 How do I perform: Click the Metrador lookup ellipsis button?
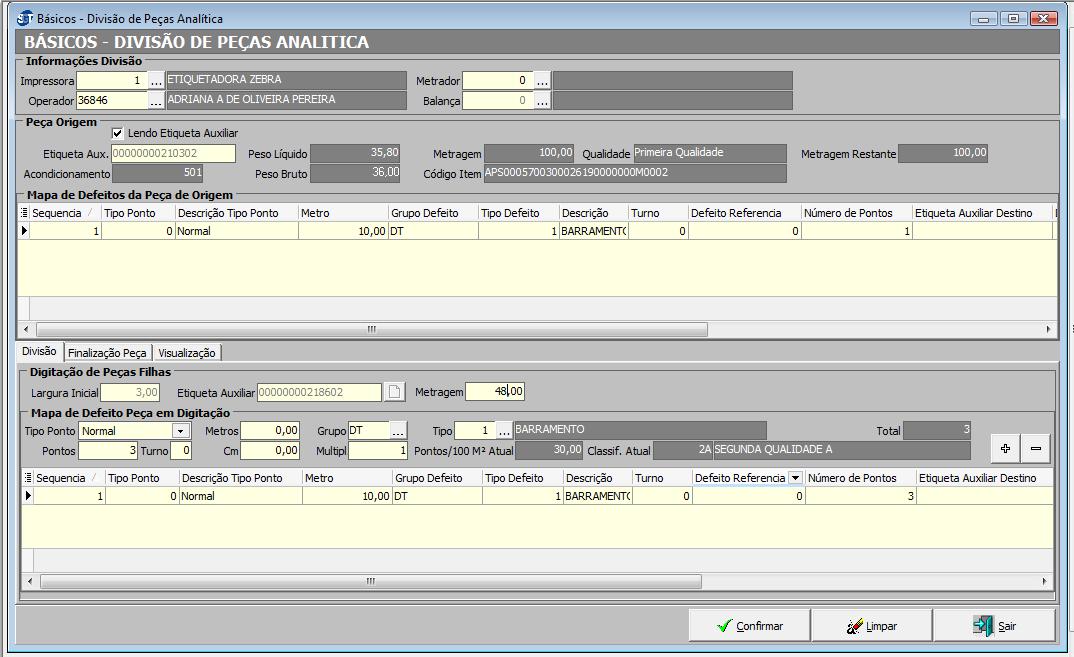542,81
